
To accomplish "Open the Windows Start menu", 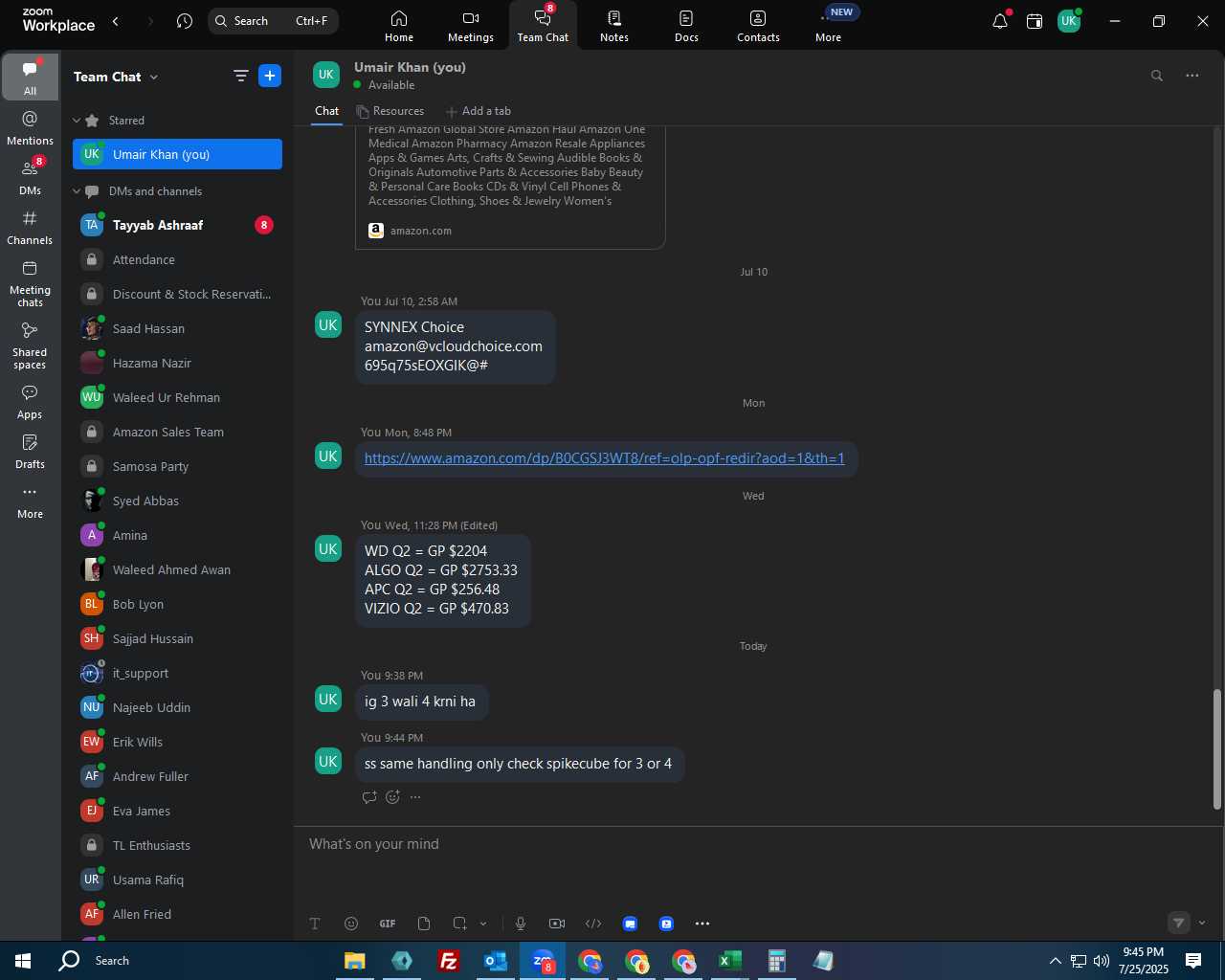I will (23, 961).
